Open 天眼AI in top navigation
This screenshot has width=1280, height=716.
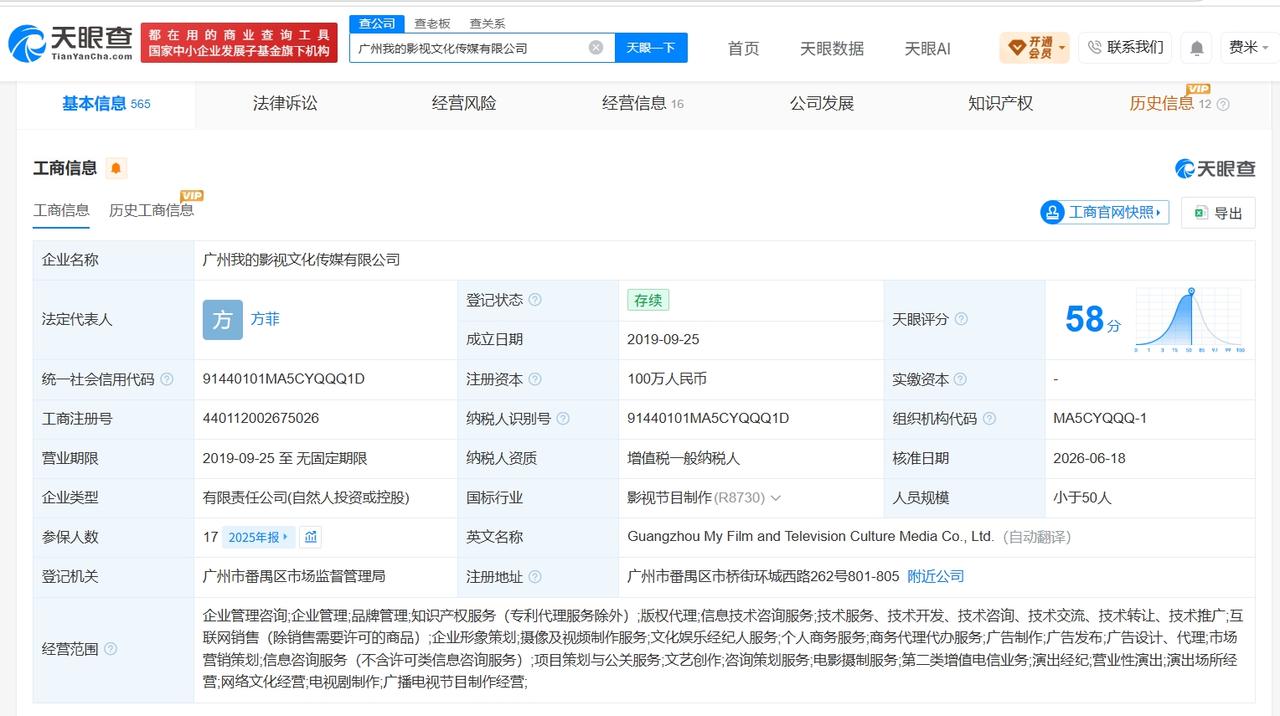[x=928, y=48]
